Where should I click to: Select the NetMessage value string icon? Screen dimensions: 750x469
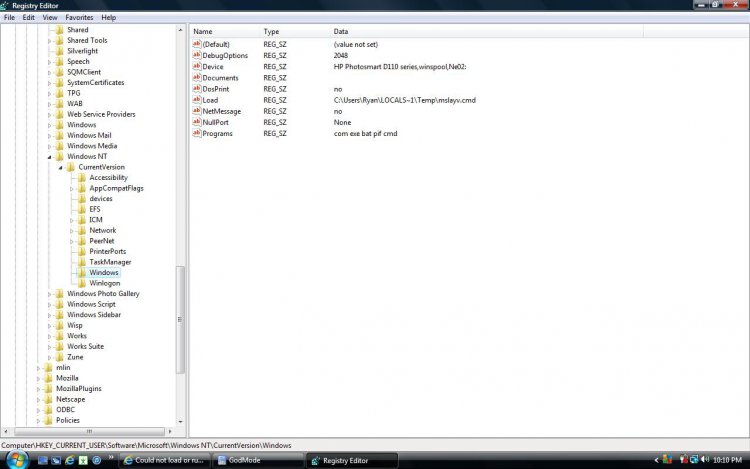pyautogui.click(x=197, y=110)
